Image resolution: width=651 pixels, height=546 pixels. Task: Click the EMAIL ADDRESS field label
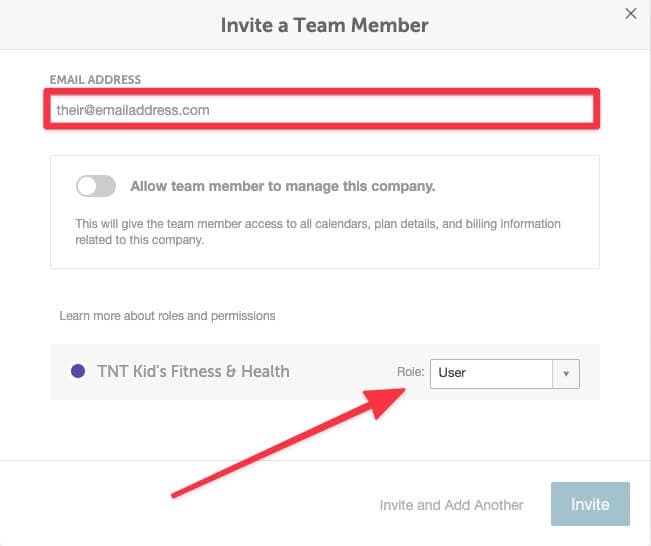pyautogui.click(x=95, y=79)
